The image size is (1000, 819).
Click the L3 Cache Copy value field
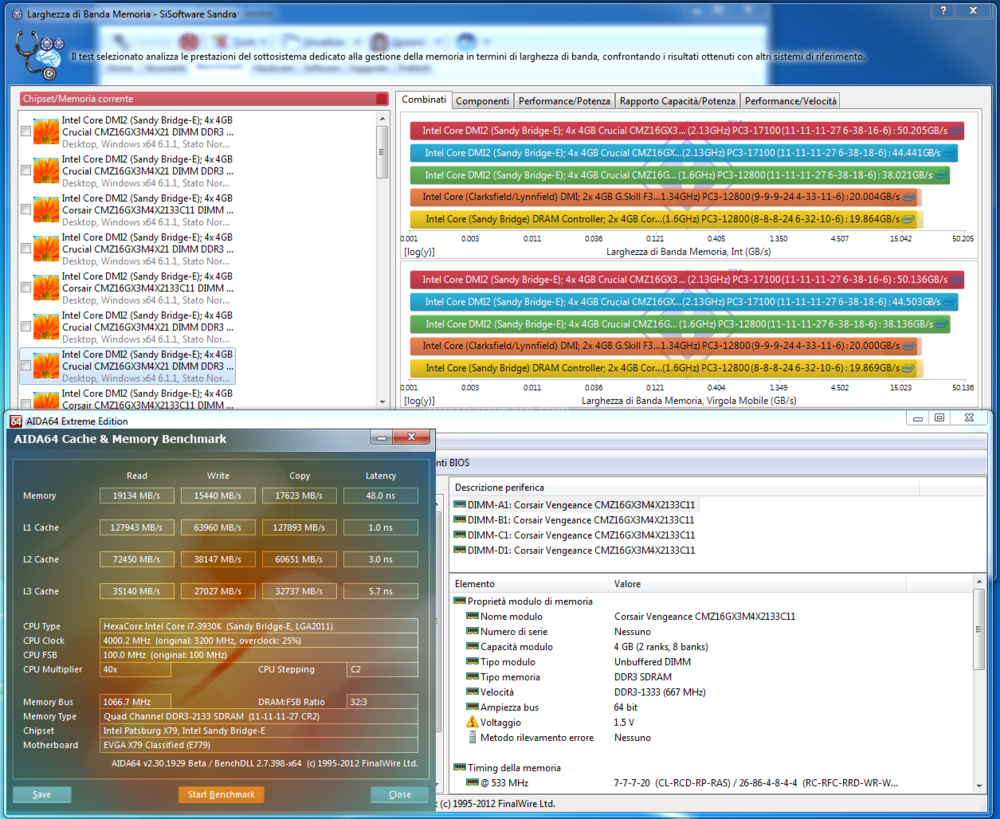(299, 591)
